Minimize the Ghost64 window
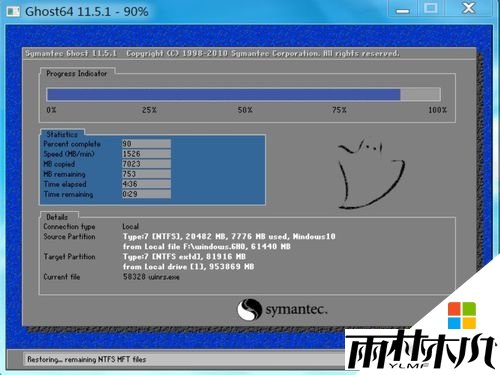The height and width of the screenshot is (375, 500). point(403,9)
